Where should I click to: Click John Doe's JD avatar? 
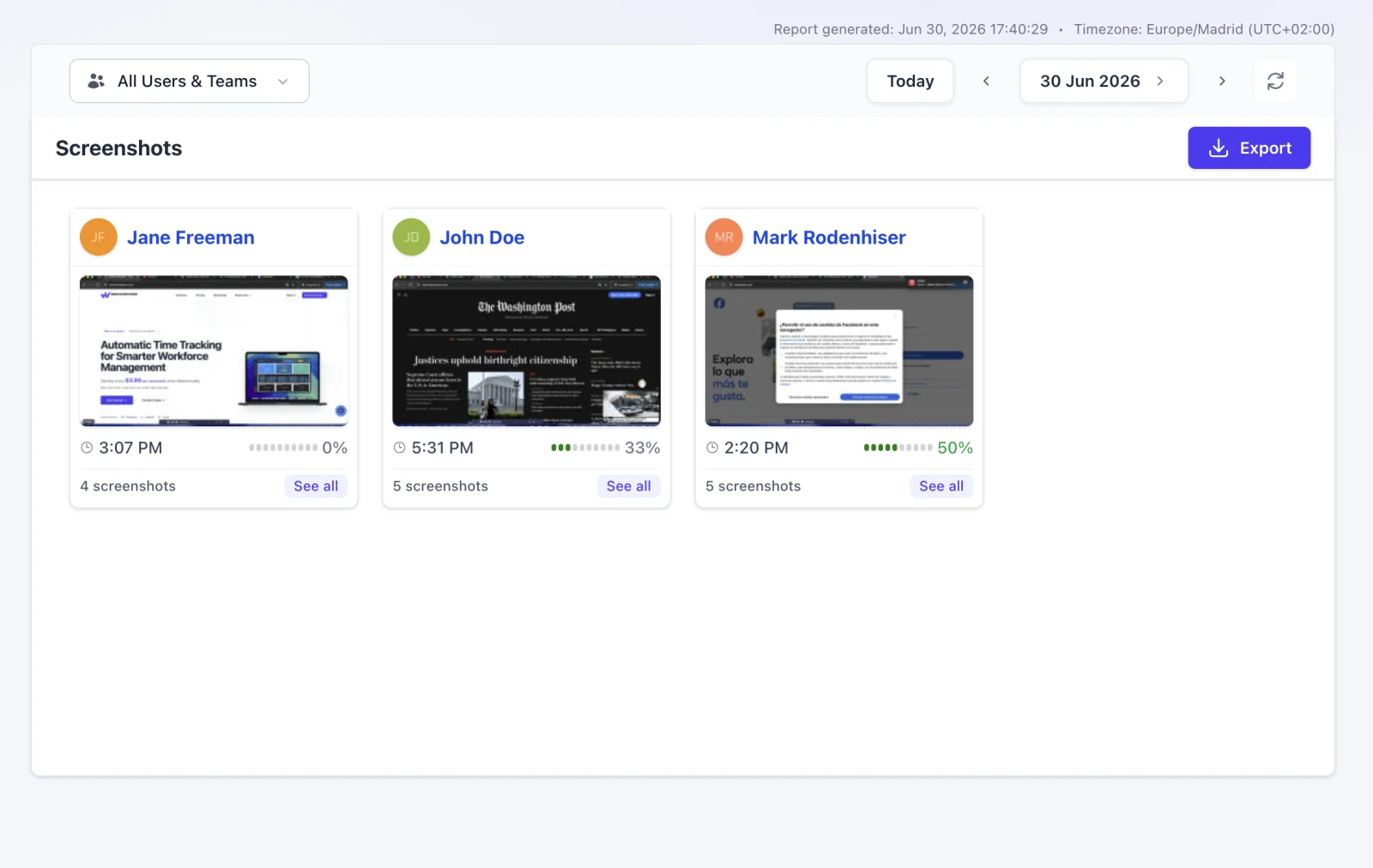pos(411,238)
